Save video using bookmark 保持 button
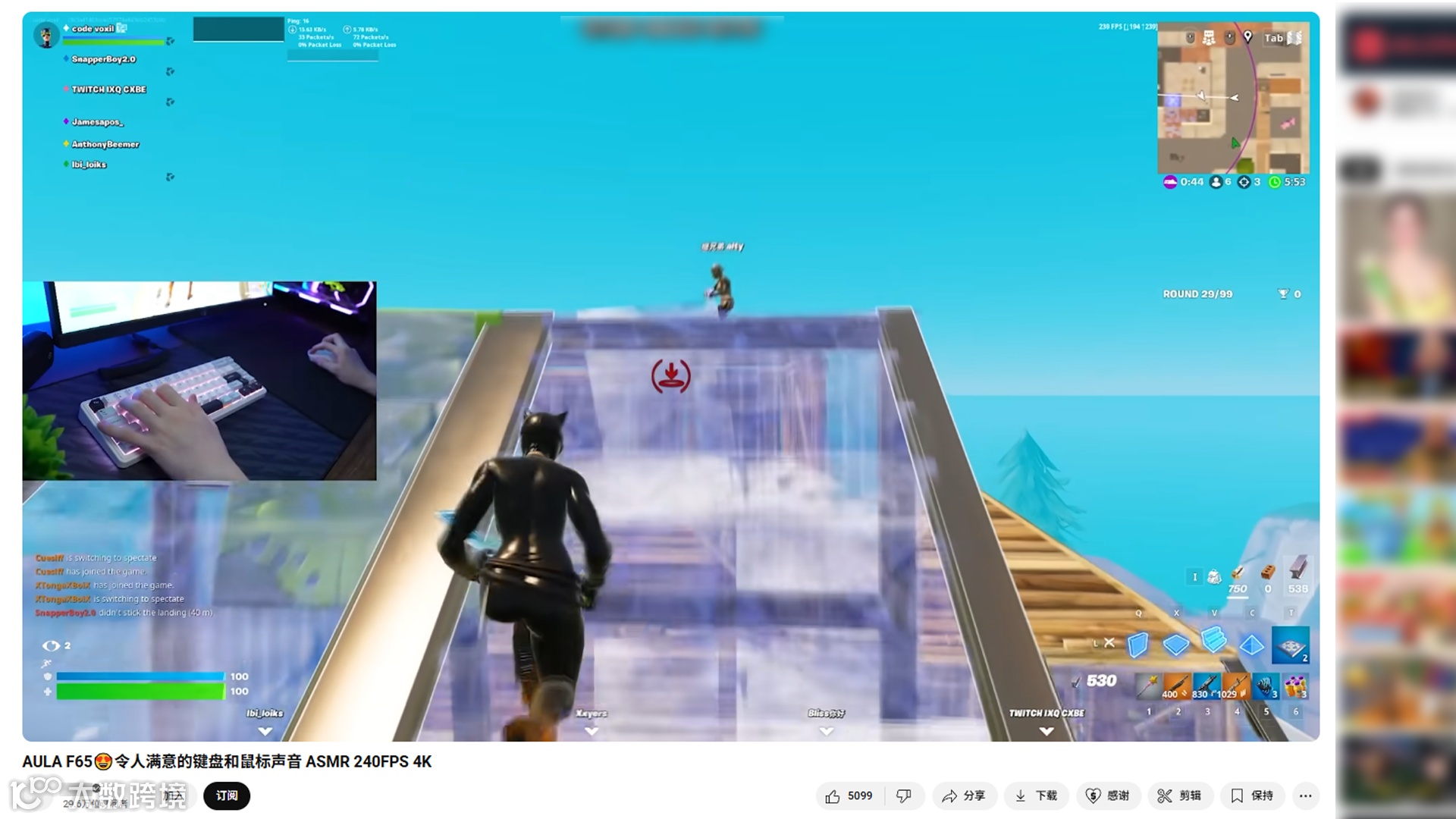This screenshot has width=1456, height=819. tap(1252, 795)
